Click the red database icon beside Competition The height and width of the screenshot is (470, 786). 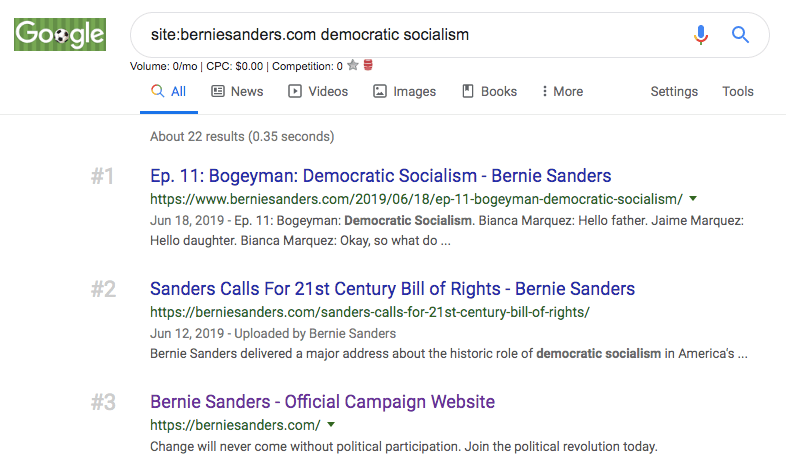tap(368, 66)
